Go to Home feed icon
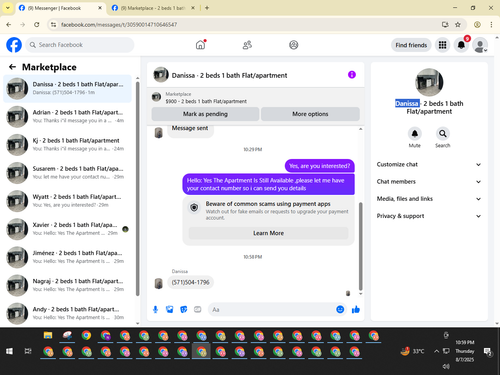Image resolution: width=500 pixels, height=375 pixels. (200, 45)
